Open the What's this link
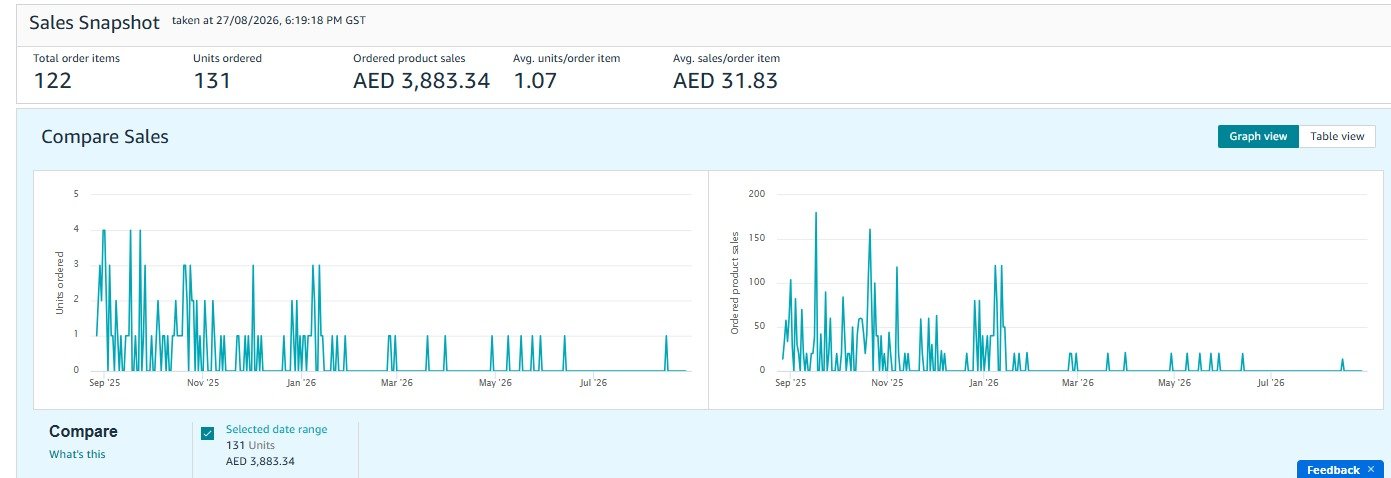Screen dimensions: 1391x478 tap(77, 454)
